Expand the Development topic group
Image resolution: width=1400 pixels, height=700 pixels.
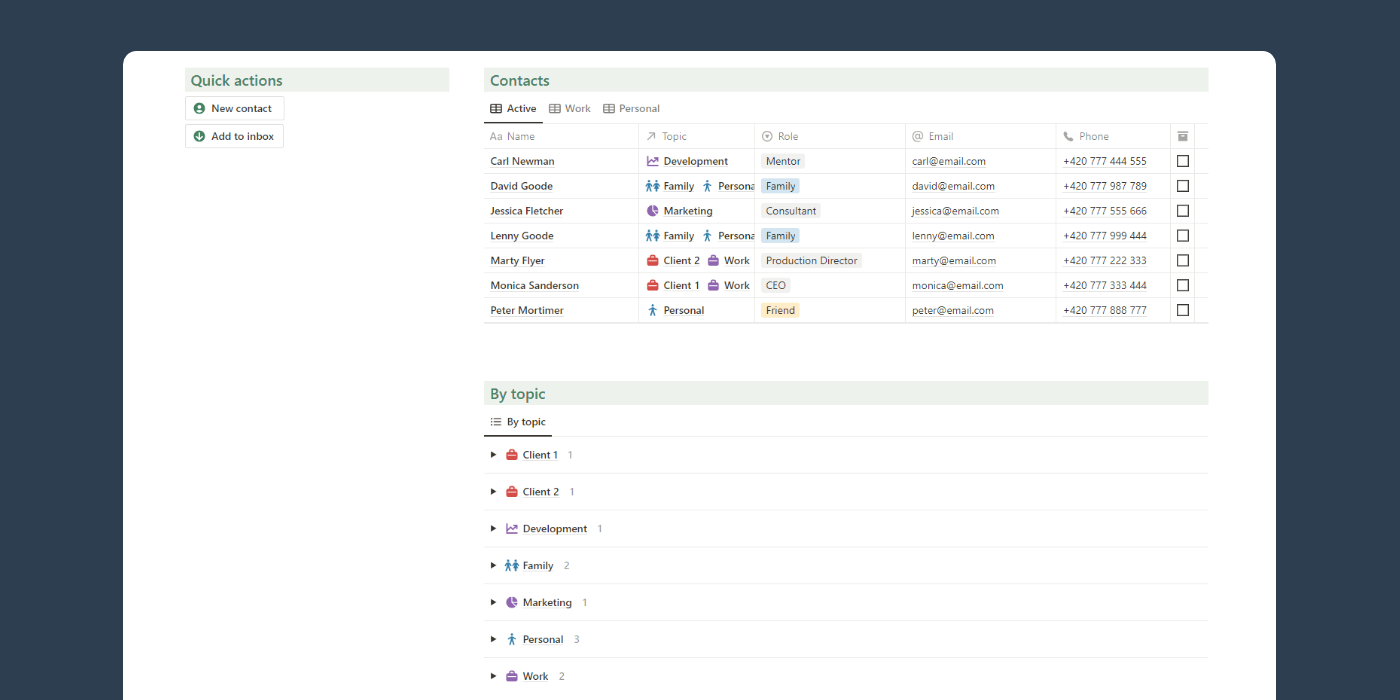click(493, 529)
